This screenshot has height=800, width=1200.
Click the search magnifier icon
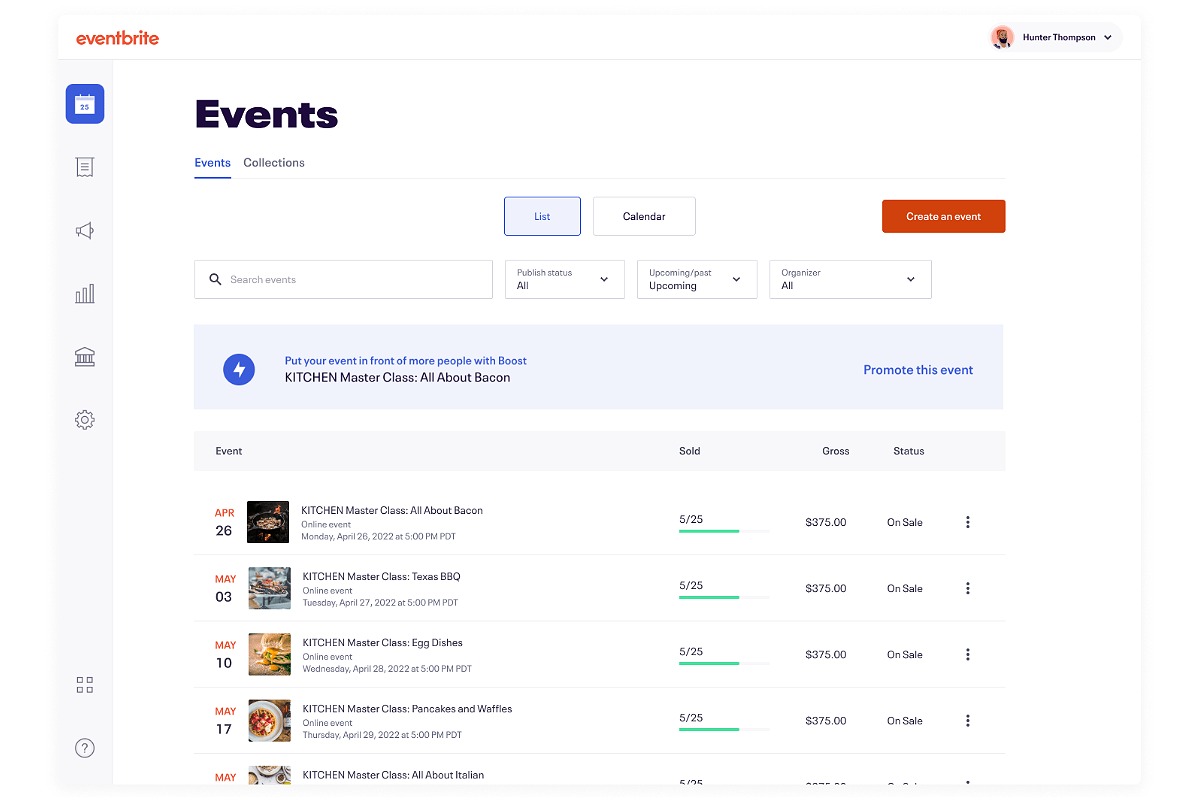point(215,280)
